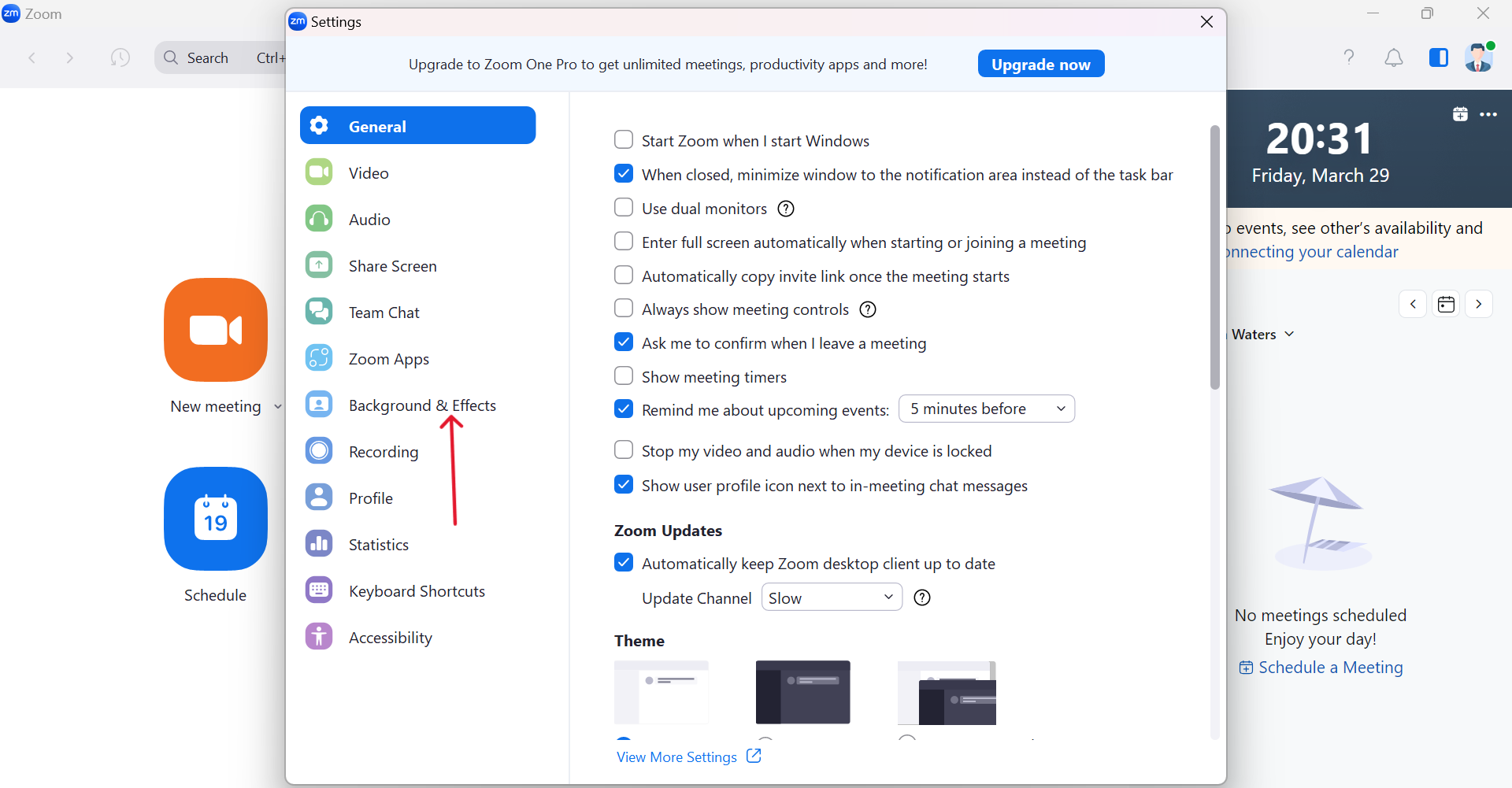Open the user profile avatar

click(1480, 57)
